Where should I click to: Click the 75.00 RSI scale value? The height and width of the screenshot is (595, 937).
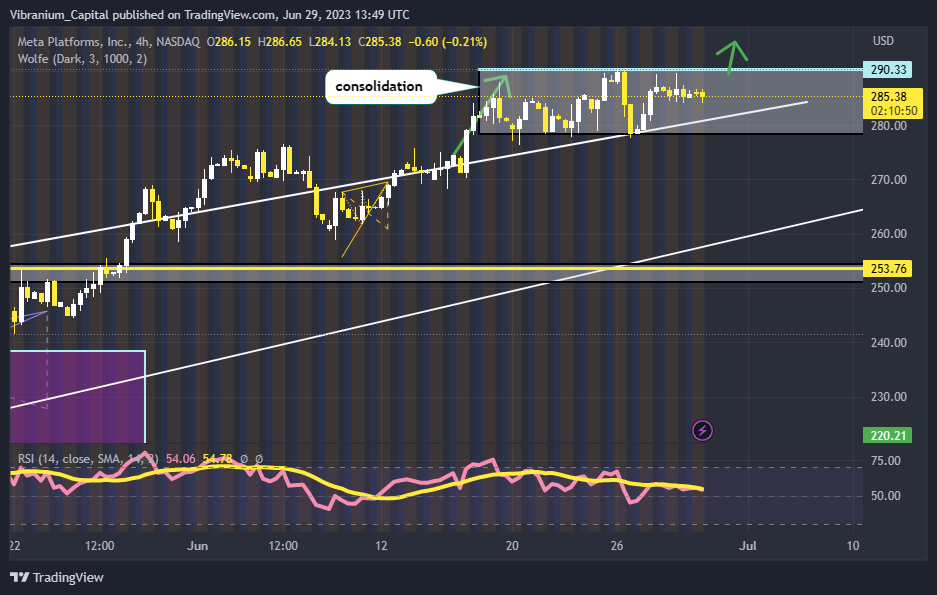[x=886, y=461]
